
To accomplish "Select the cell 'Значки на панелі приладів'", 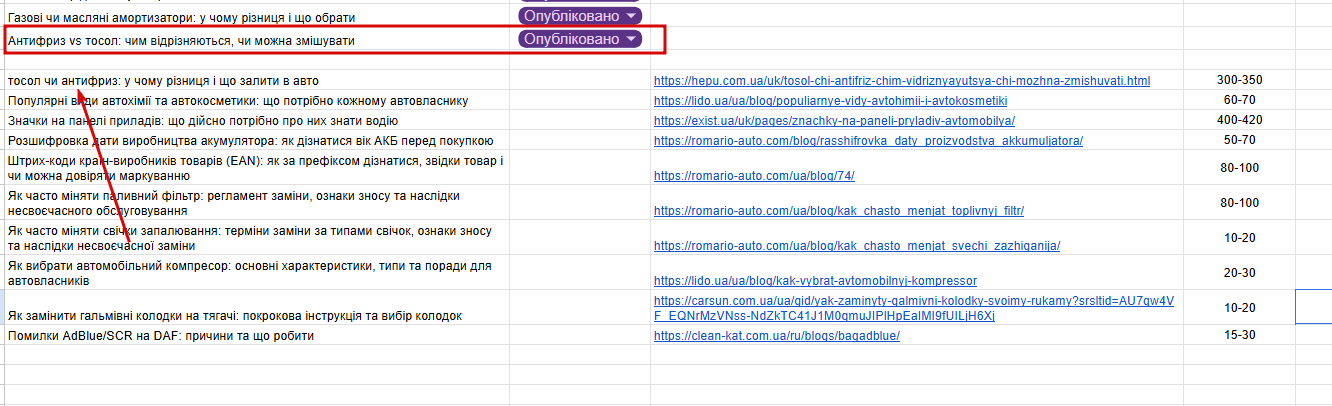I will coord(257,121).
